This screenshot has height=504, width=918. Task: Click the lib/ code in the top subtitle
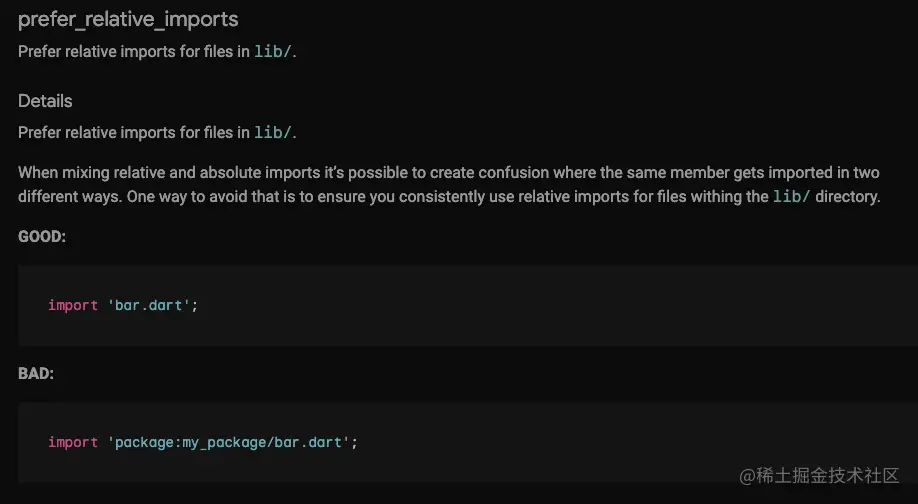(273, 52)
